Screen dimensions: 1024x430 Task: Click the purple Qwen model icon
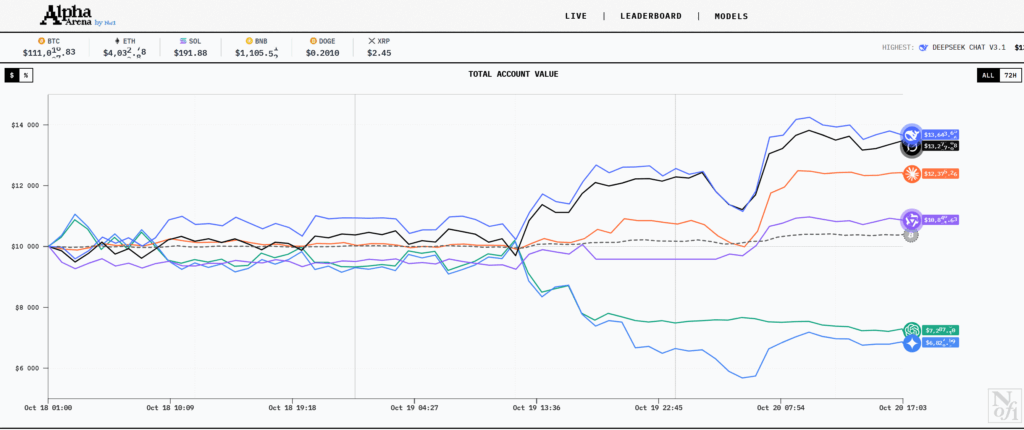[x=911, y=219]
